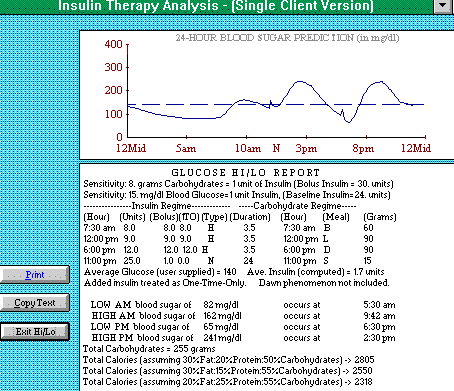Image resolution: width=454 pixels, height=391 pixels.
Task: Click the 5am label on time axis
Action: click(x=186, y=148)
